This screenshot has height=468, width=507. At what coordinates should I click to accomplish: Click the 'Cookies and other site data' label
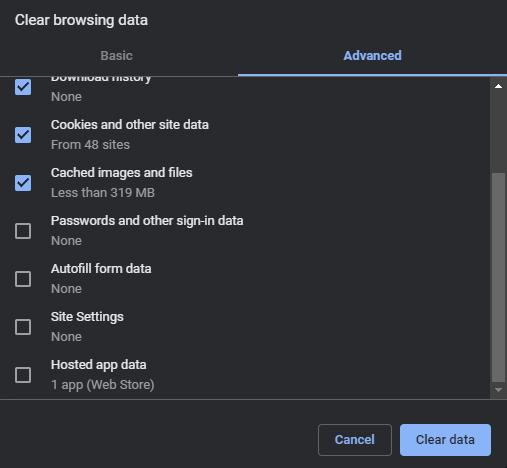tap(130, 125)
